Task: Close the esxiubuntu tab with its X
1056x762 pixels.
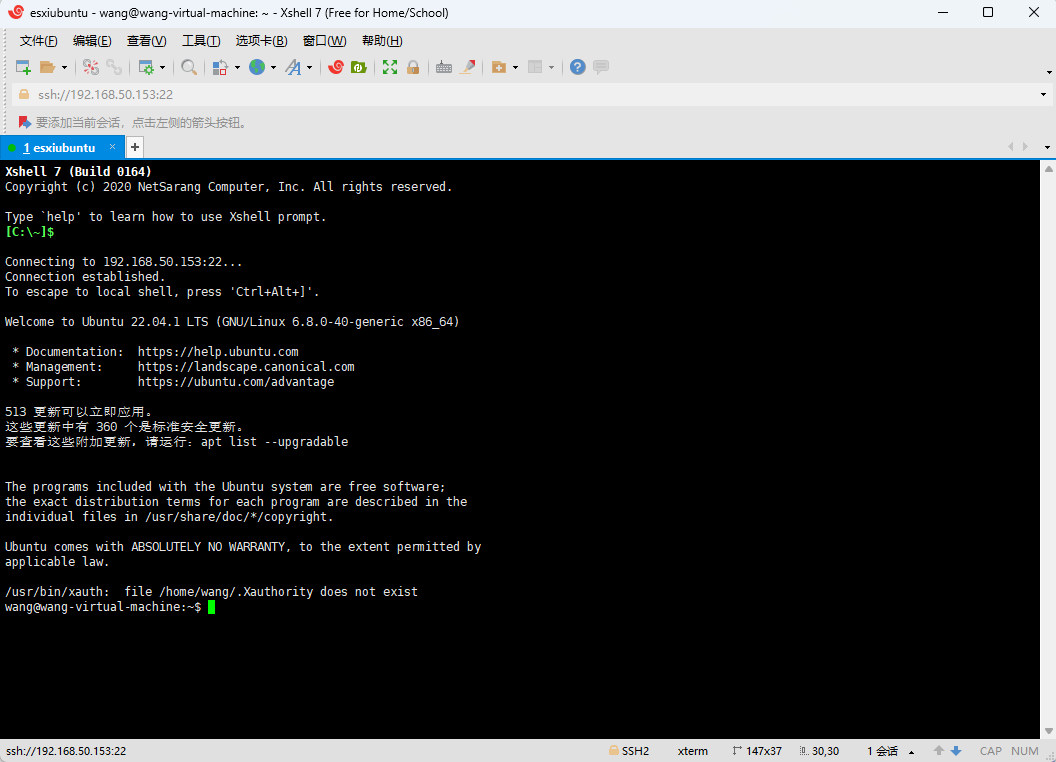Action: pyautogui.click(x=112, y=147)
